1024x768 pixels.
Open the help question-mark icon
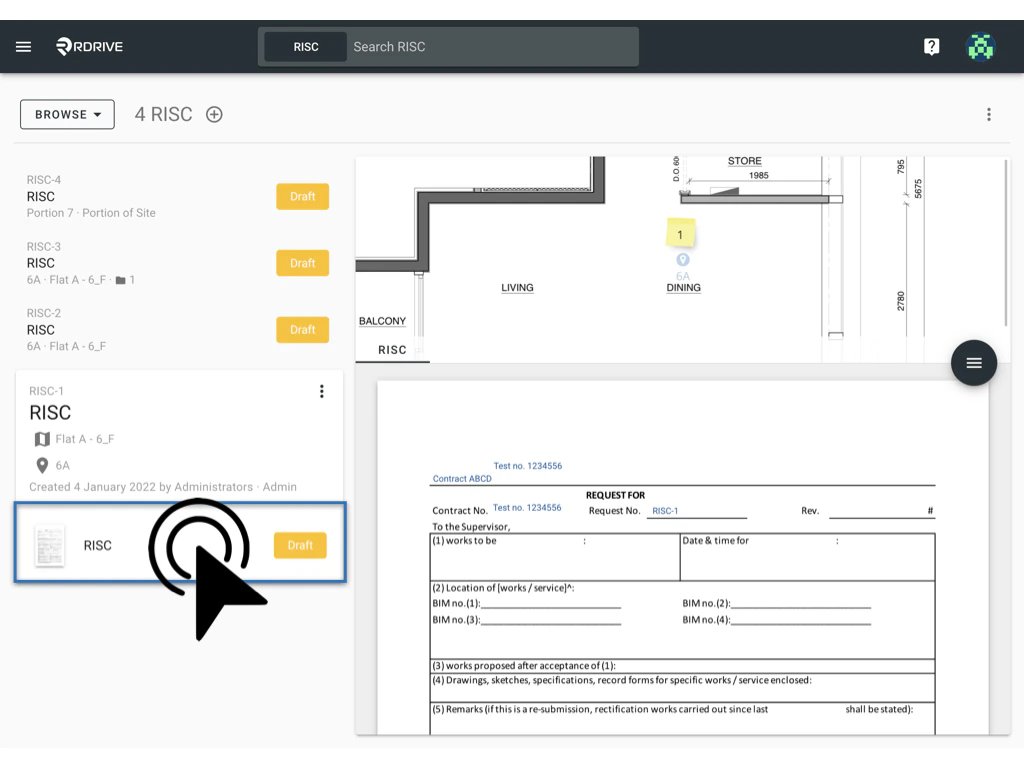(x=931, y=46)
